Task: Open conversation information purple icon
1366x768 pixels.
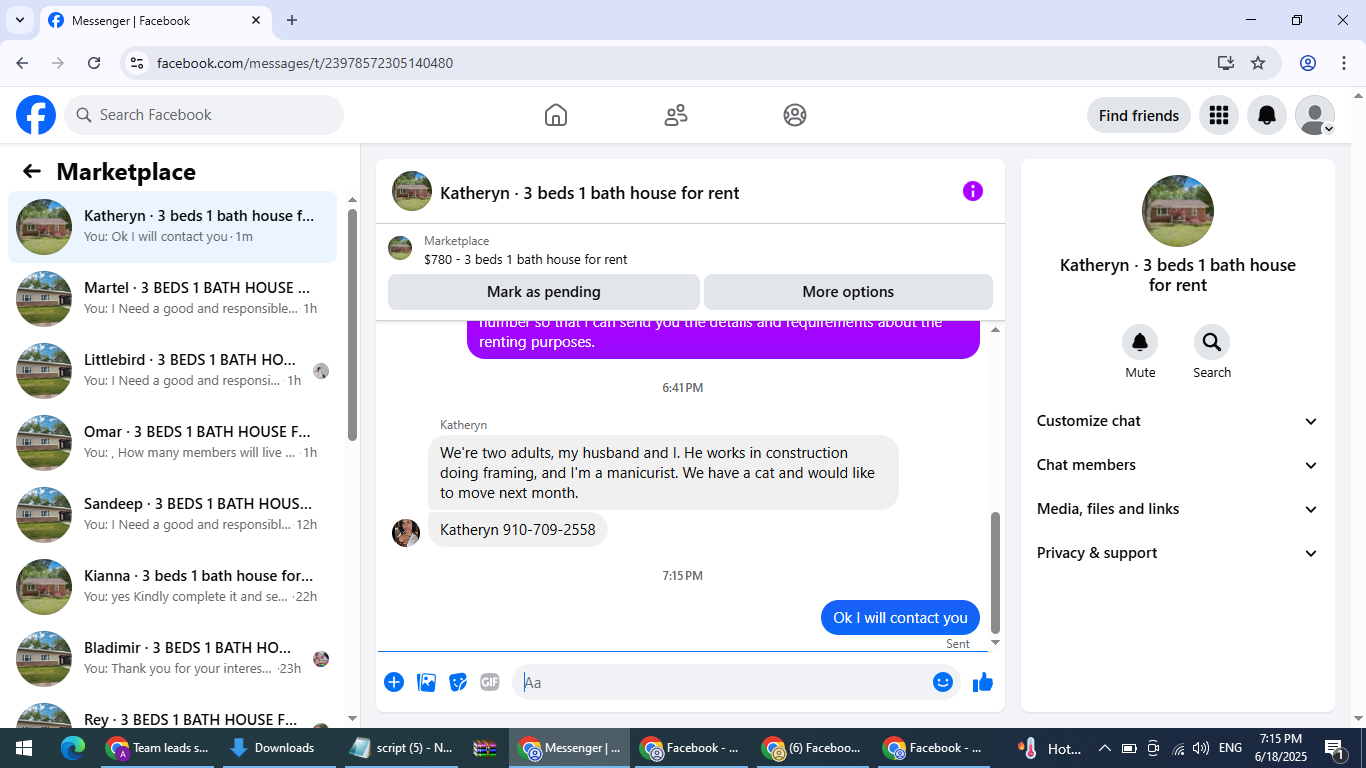Action: coord(973,191)
